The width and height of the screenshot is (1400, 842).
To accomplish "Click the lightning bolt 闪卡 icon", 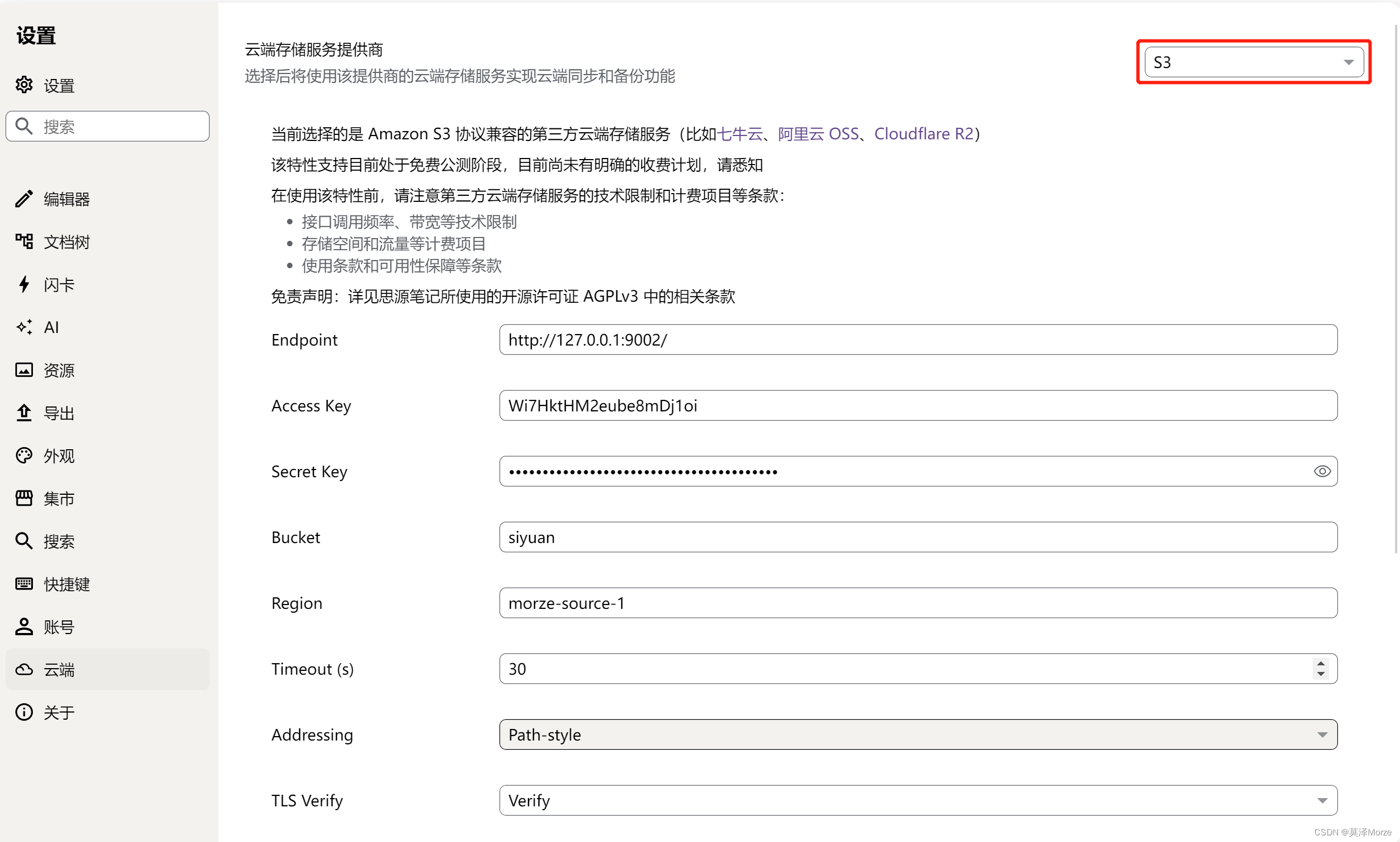I will (24, 284).
